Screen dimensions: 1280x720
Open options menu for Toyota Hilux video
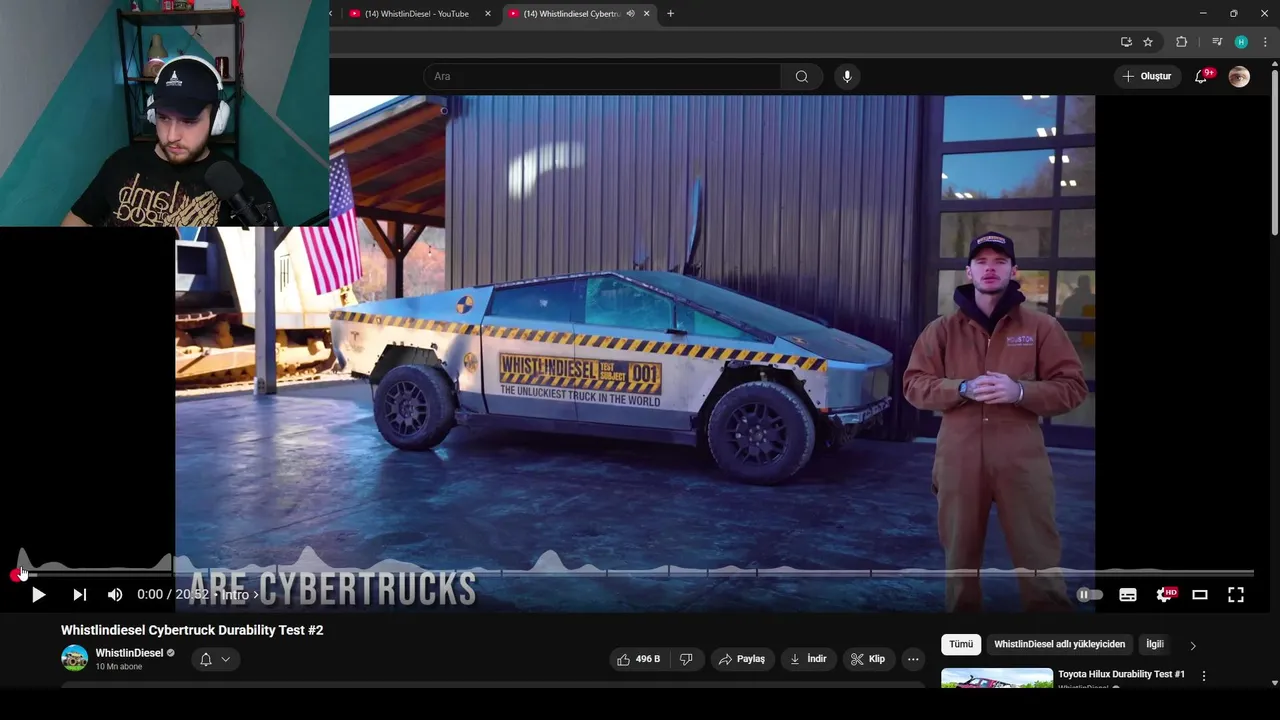coord(1204,676)
